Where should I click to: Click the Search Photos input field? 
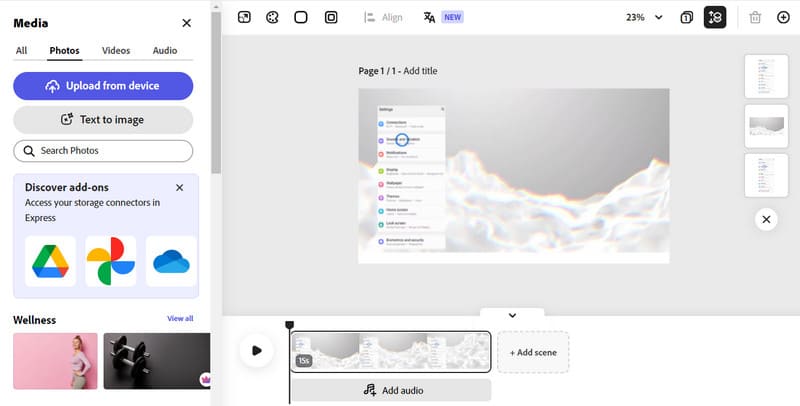tap(103, 151)
